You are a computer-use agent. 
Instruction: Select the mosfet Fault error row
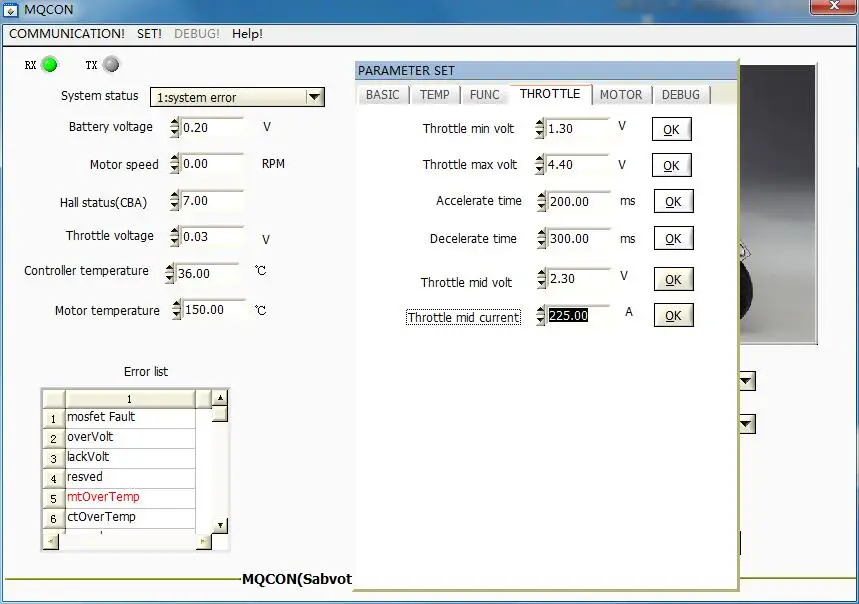point(130,417)
